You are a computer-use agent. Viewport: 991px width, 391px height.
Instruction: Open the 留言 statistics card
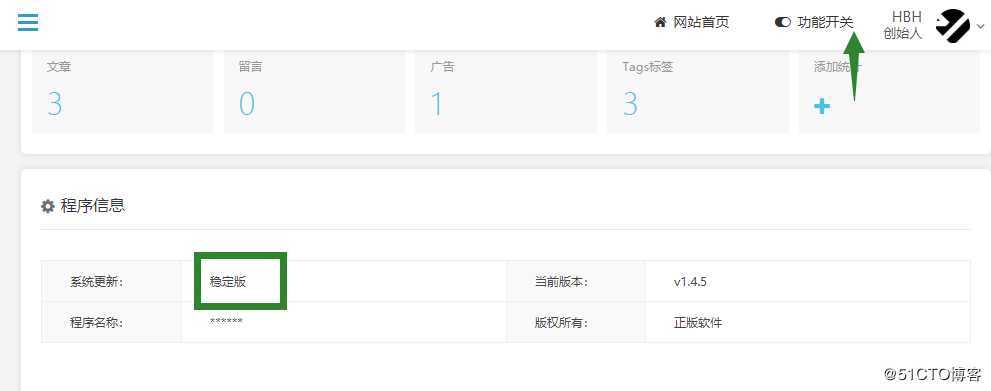315,92
